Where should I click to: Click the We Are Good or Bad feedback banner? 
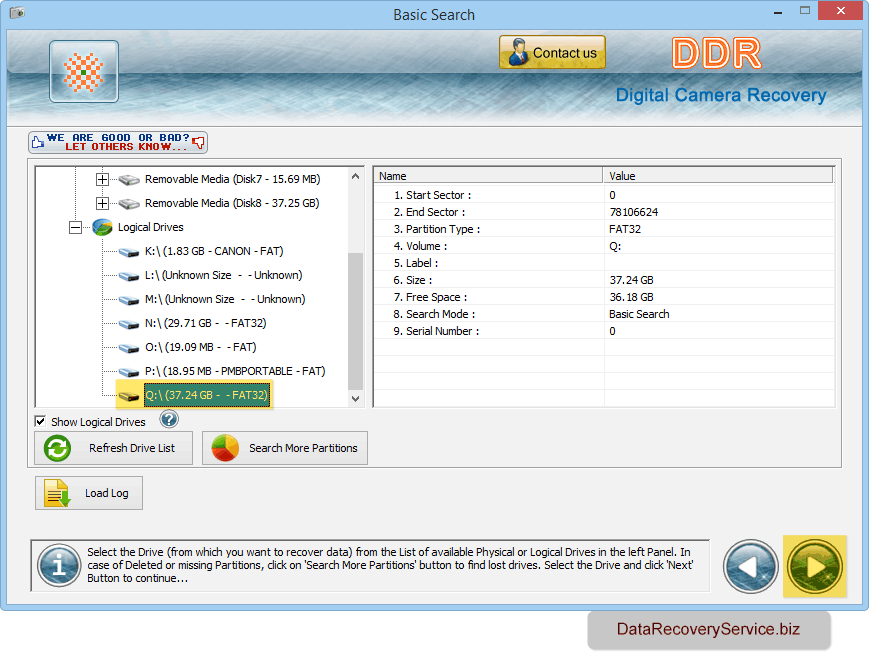pyautogui.click(x=118, y=142)
